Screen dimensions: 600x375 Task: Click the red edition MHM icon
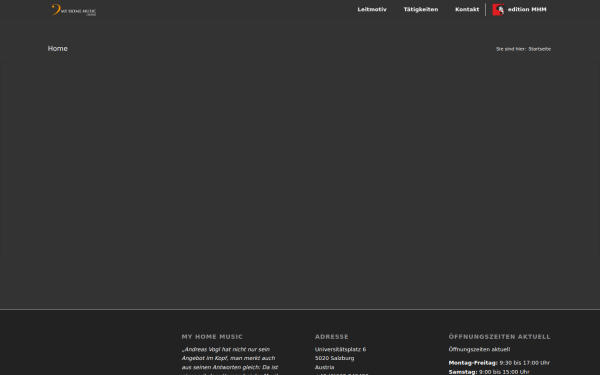[498, 10]
